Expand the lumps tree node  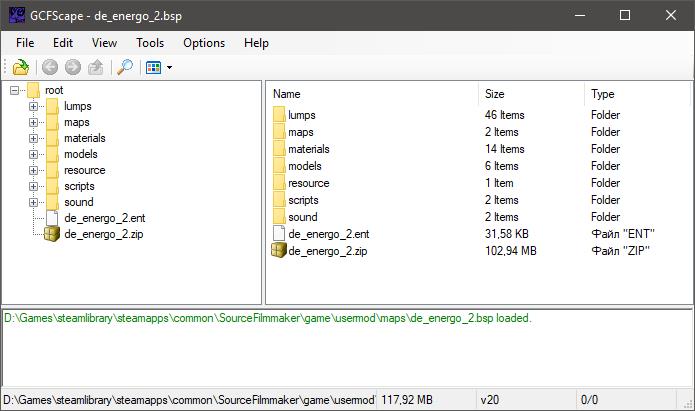(x=33, y=106)
